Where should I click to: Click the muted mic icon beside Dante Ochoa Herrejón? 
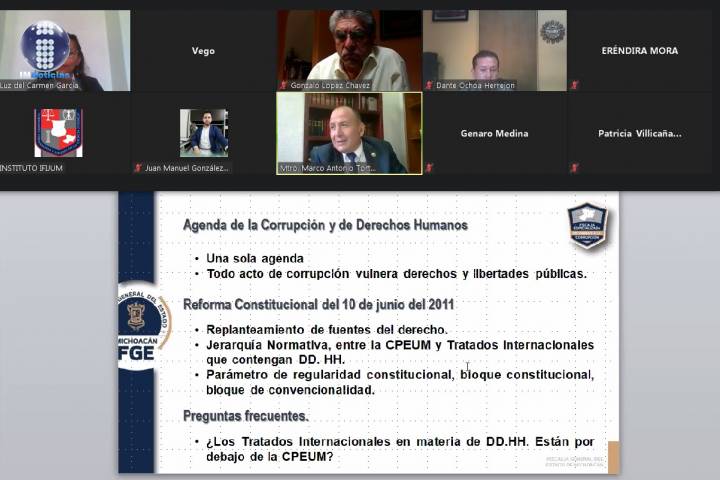click(429, 86)
